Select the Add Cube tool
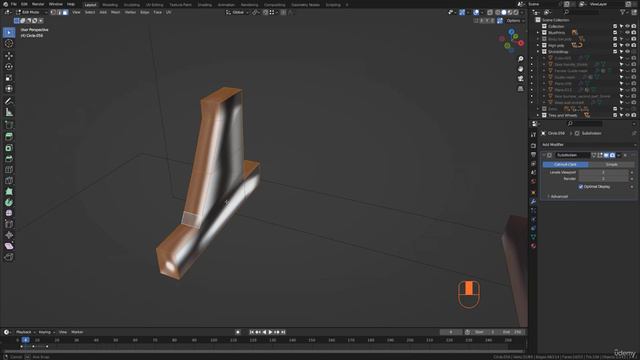This screenshot has width=640, height=360. pyautogui.click(x=9, y=124)
